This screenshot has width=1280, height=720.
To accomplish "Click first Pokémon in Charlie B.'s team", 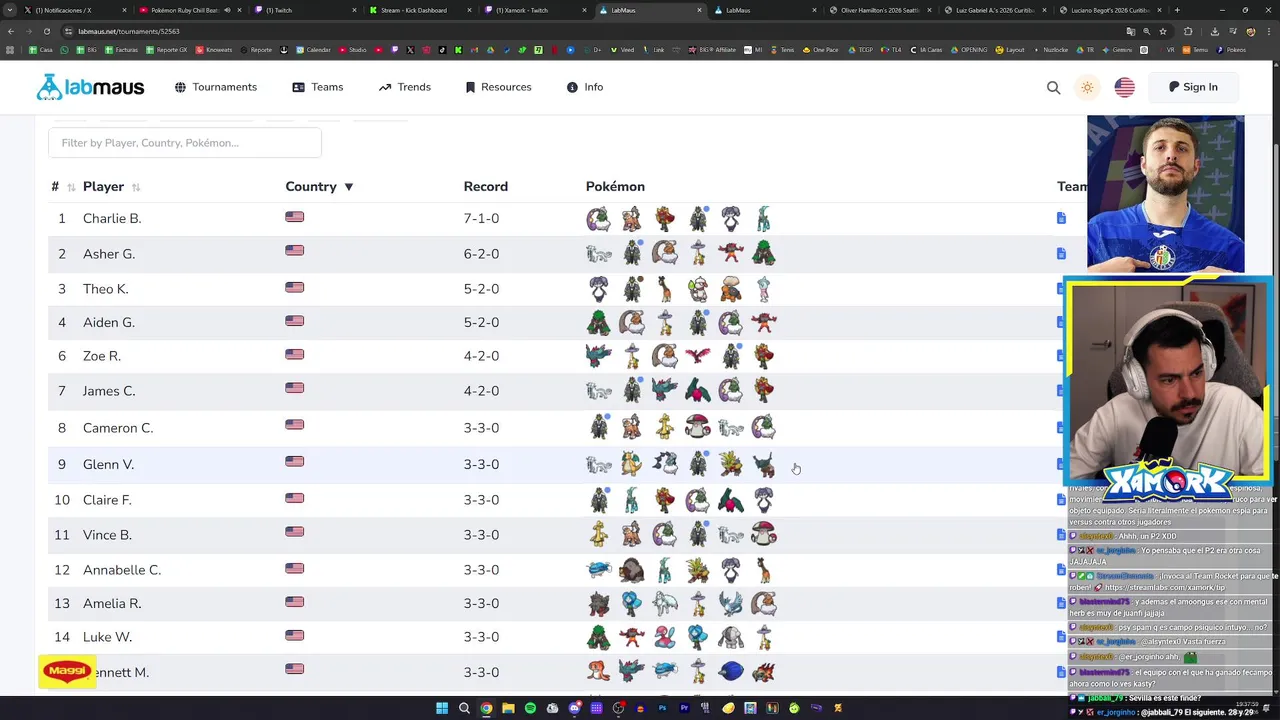I will pyautogui.click(x=598, y=218).
